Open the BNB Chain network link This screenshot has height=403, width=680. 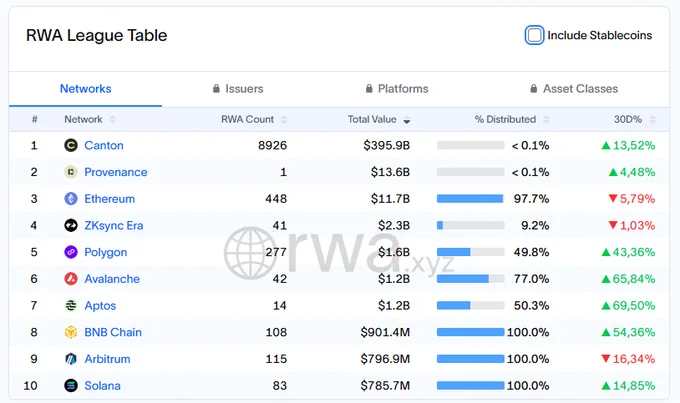pos(113,332)
